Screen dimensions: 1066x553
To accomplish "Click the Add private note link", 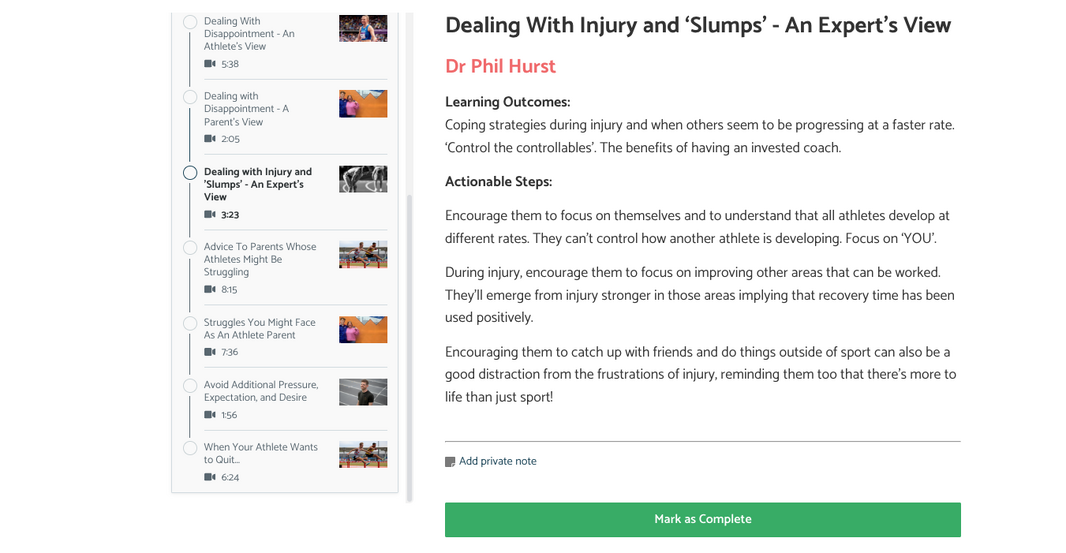I will click(497, 462).
